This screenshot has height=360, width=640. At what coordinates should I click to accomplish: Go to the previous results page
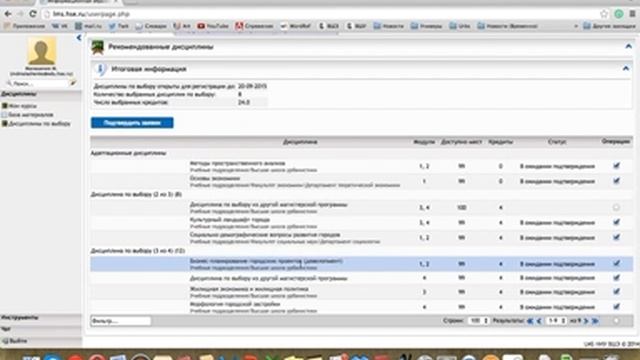tap(539, 321)
